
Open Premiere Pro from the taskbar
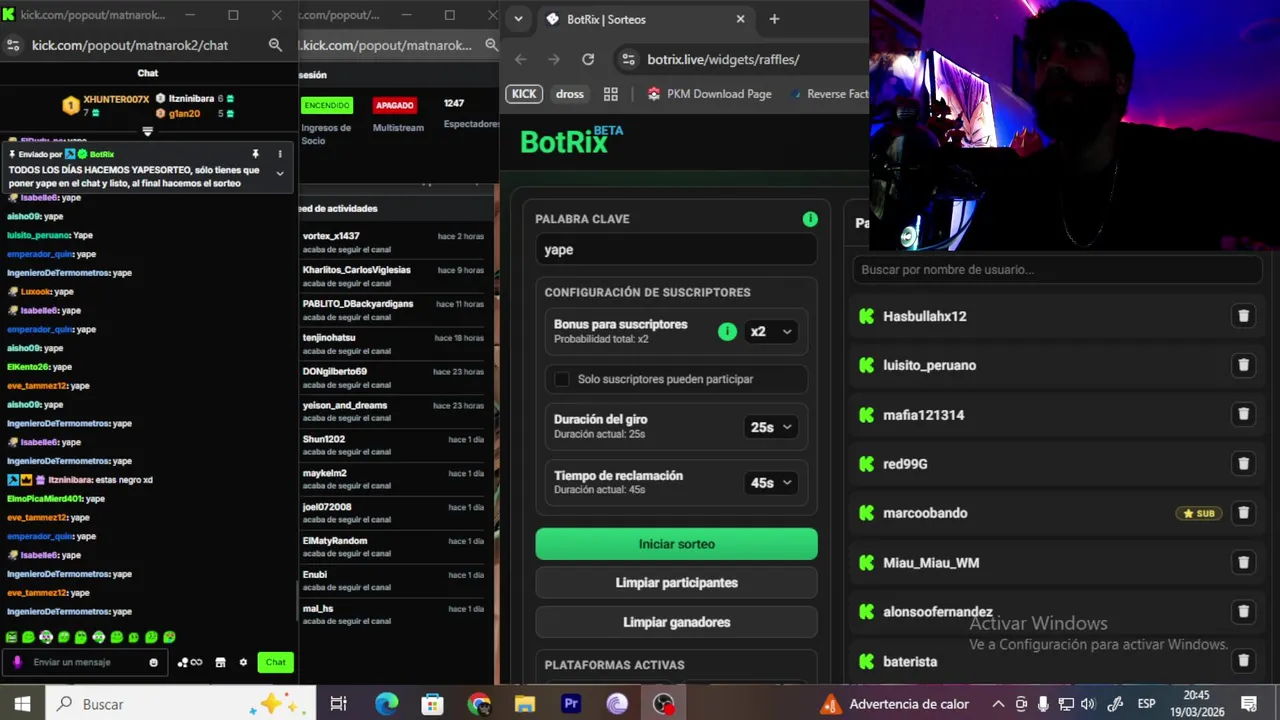pos(571,704)
